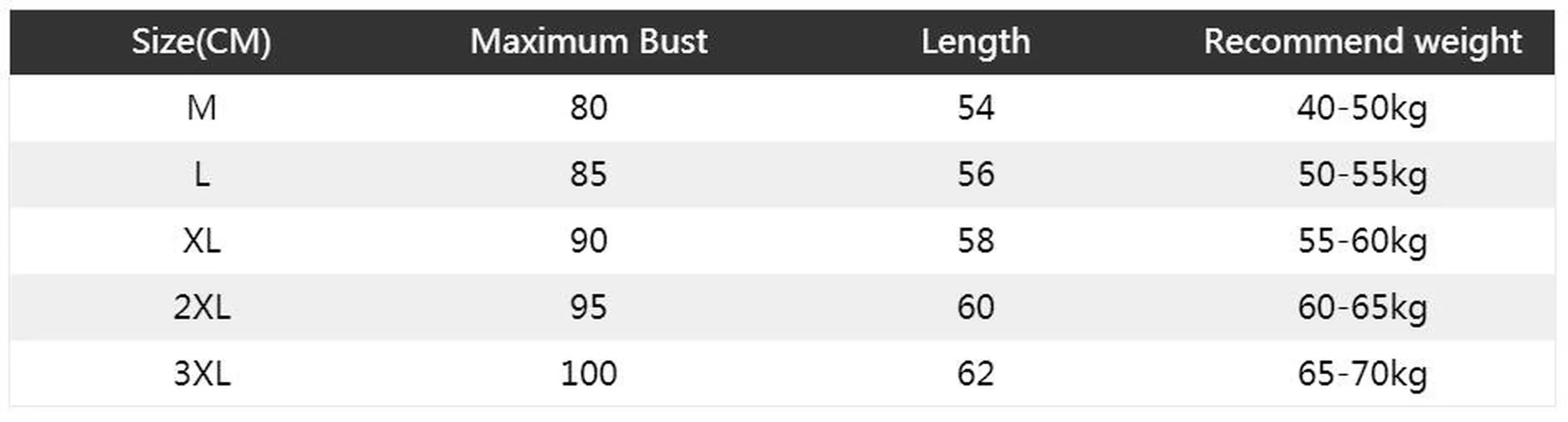The height and width of the screenshot is (422, 1568).
Task: Click the length value 58
Action: pyautogui.click(x=976, y=241)
